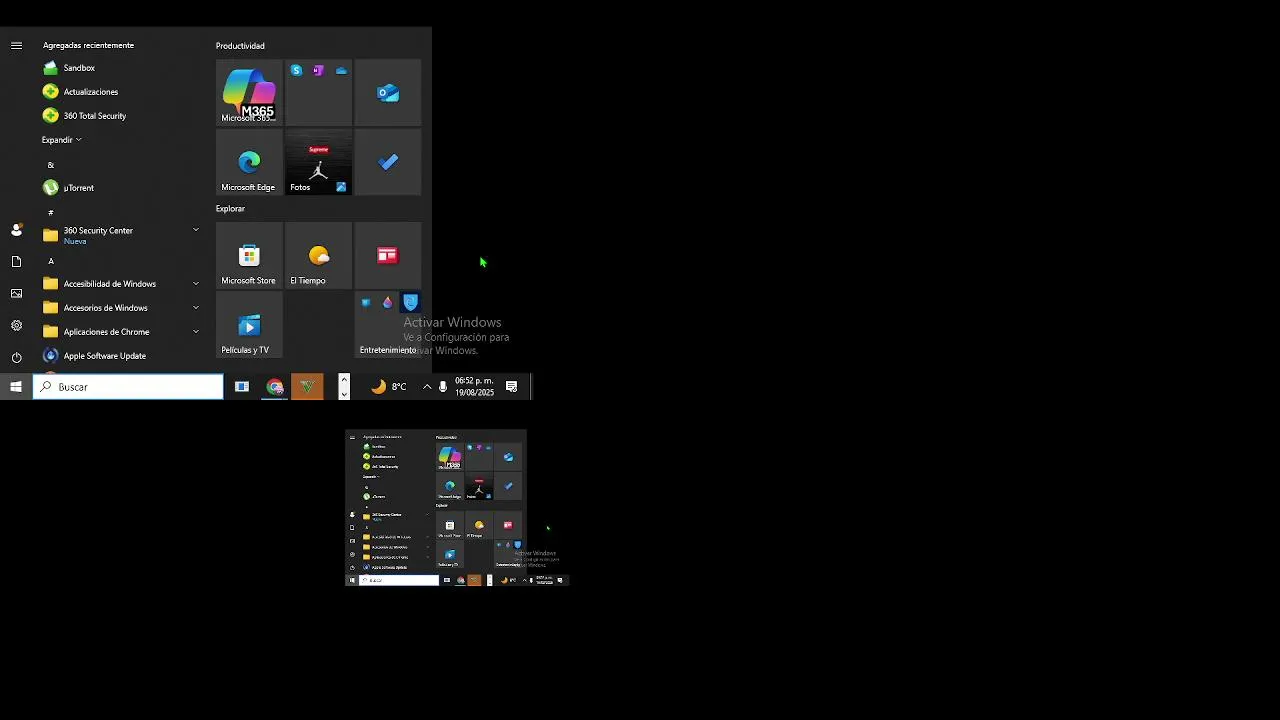Click the Productividad group header
The height and width of the screenshot is (720, 1280).
tap(240, 46)
